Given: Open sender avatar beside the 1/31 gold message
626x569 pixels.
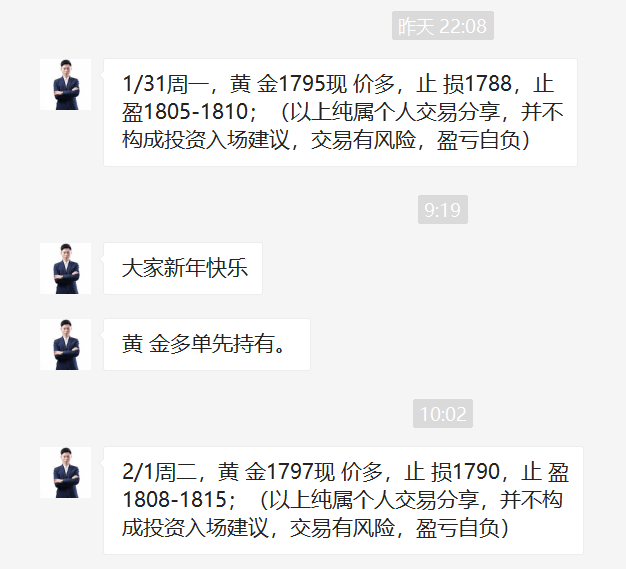Looking at the screenshot, I should coord(65,85).
